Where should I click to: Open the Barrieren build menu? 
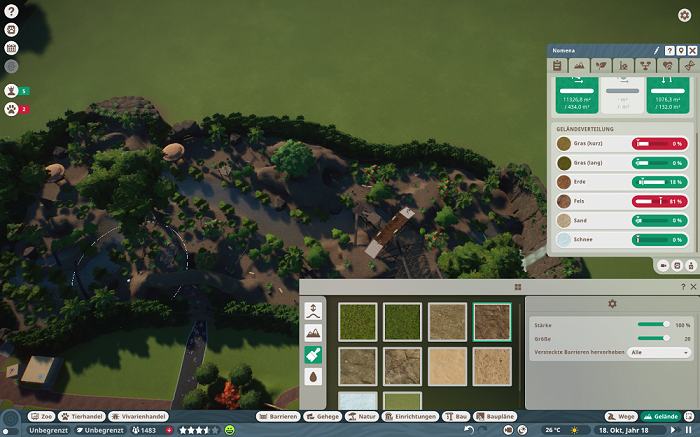pyautogui.click(x=278, y=416)
